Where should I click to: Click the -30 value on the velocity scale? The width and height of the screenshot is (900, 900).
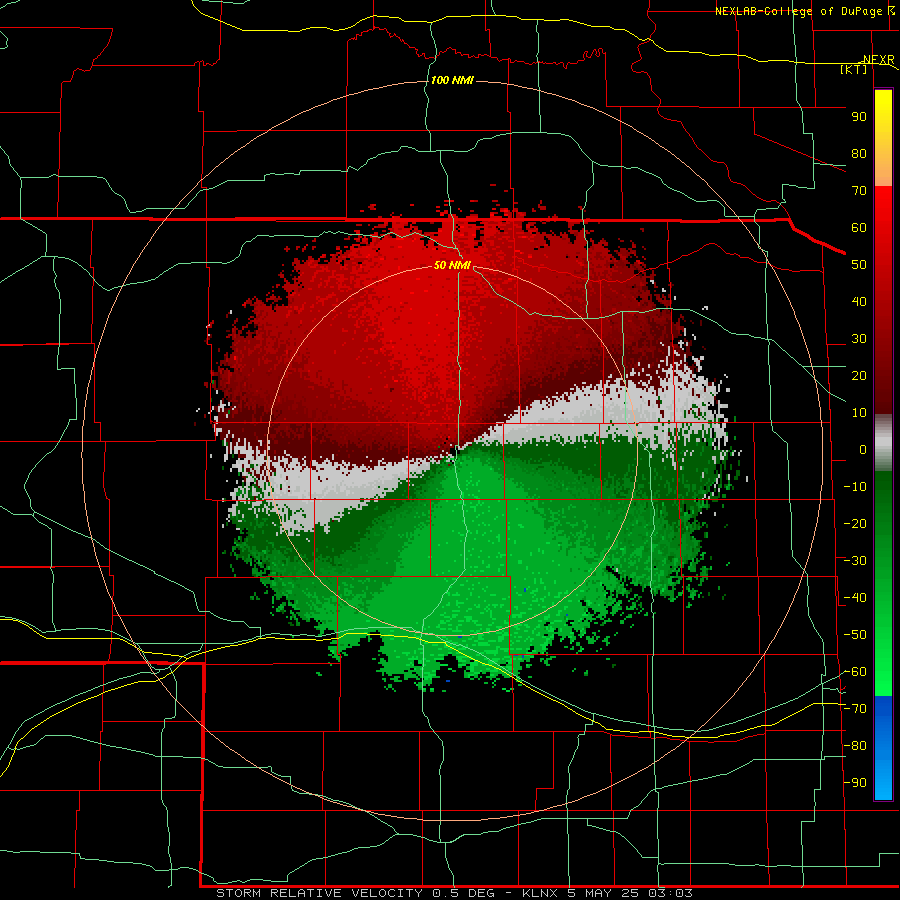click(855, 561)
